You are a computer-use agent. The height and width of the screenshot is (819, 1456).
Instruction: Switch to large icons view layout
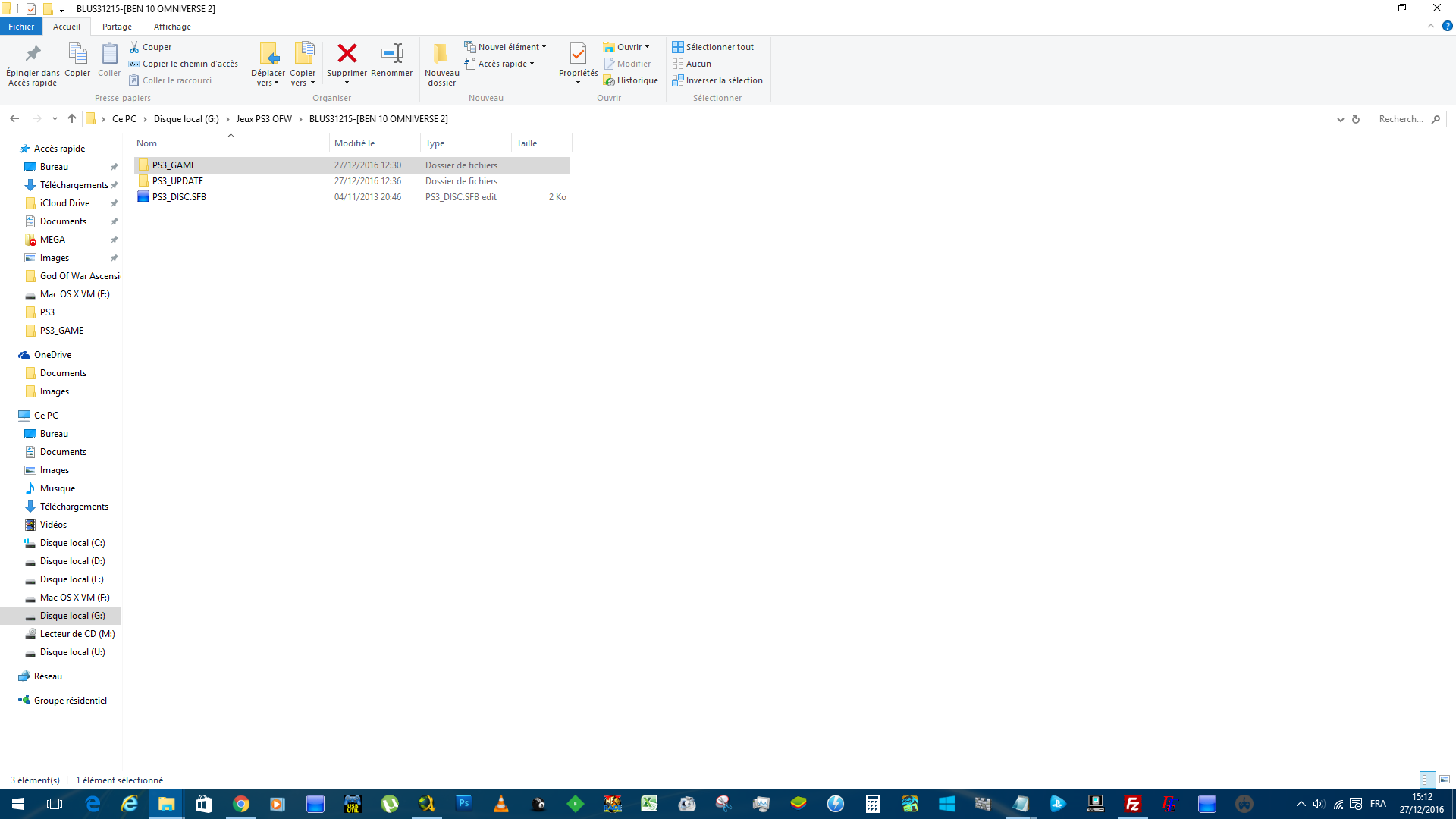pos(1445,780)
